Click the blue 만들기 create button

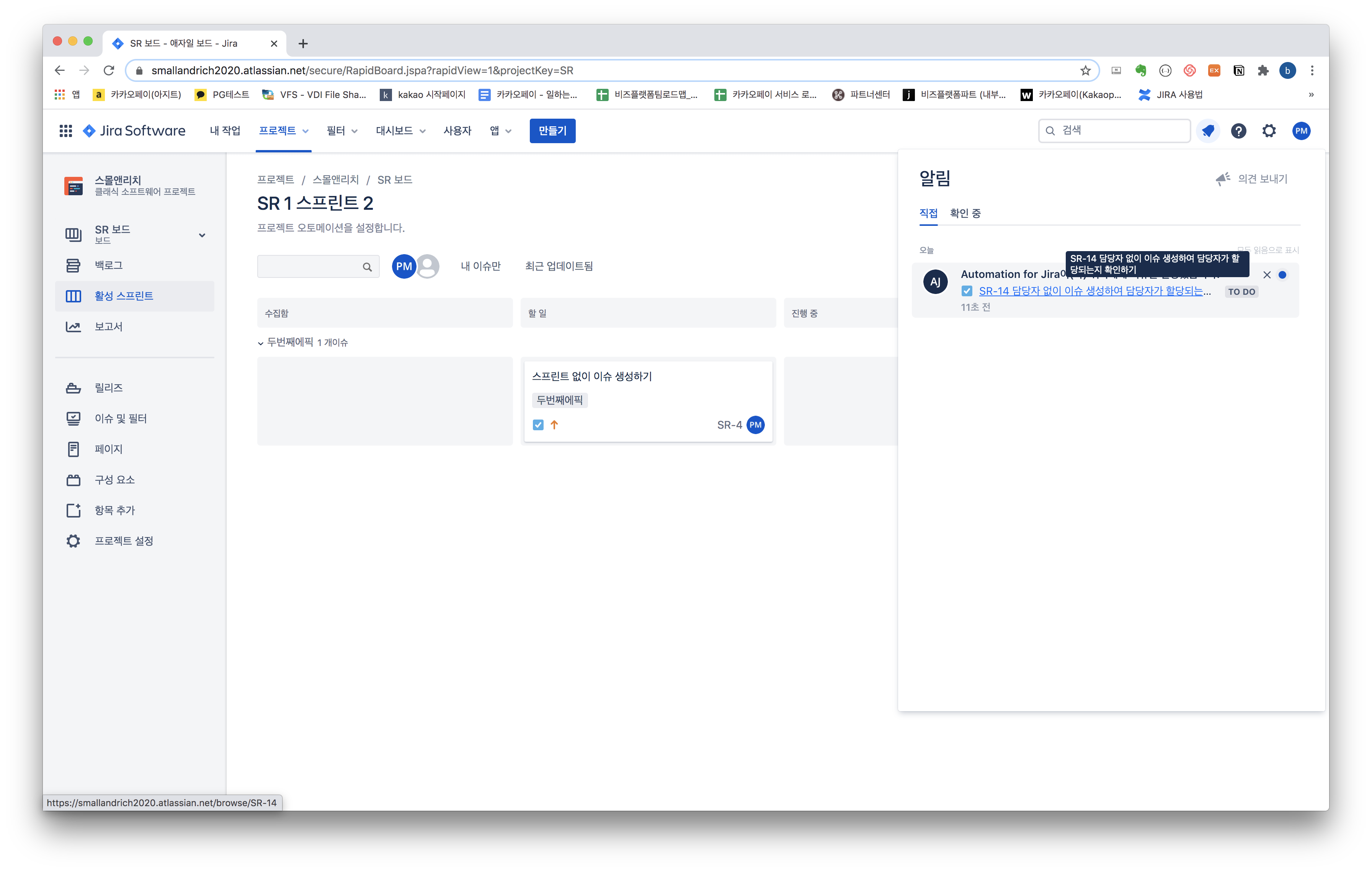pyautogui.click(x=552, y=131)
